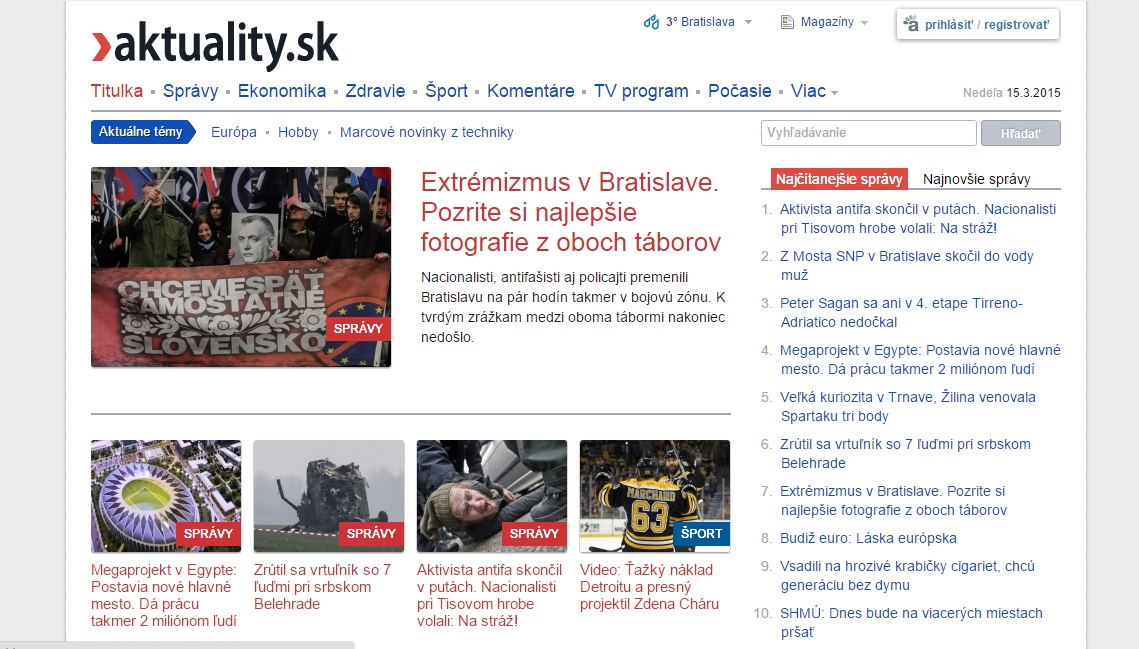The image size is (1139, 649).
Task: Click the account icon beside prihlásiť
Action: tap(910, 25)
